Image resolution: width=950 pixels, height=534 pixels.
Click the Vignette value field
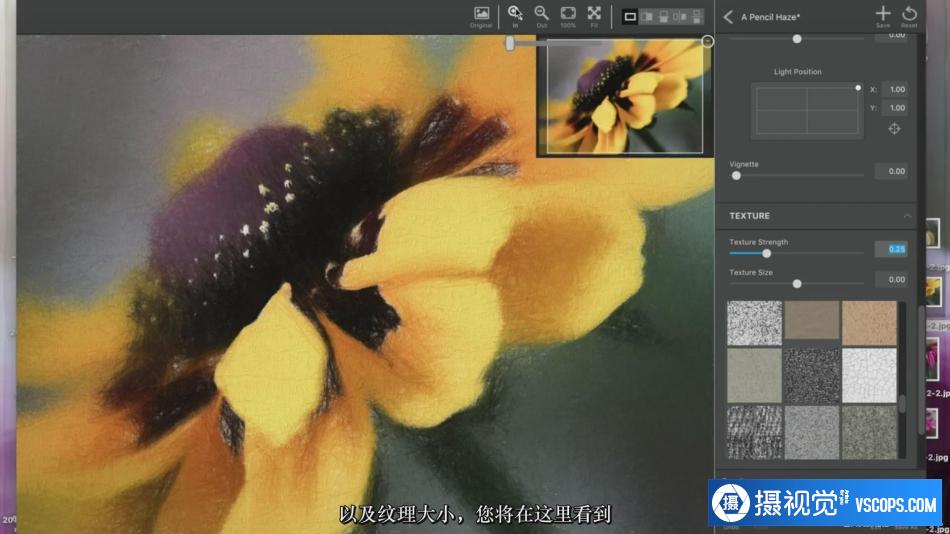[891, 172]
